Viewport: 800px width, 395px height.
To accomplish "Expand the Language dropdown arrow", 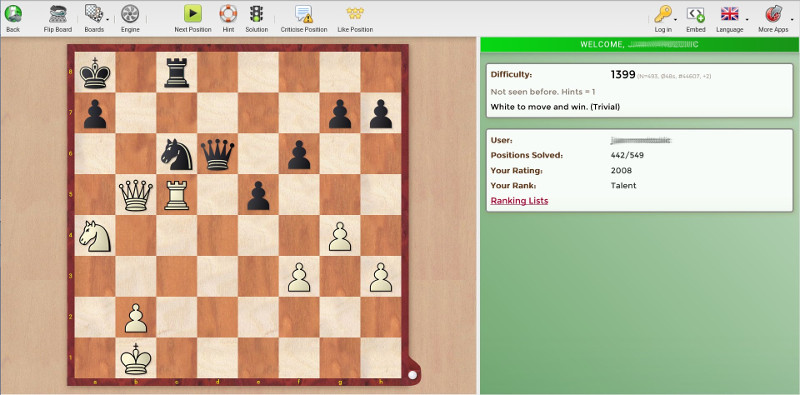I will (747, 20).
